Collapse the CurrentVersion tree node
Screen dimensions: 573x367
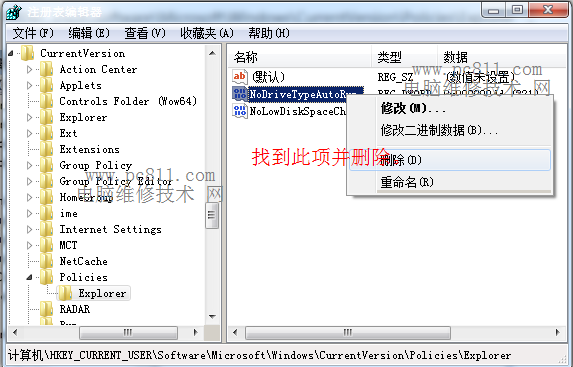coord(11,53)
